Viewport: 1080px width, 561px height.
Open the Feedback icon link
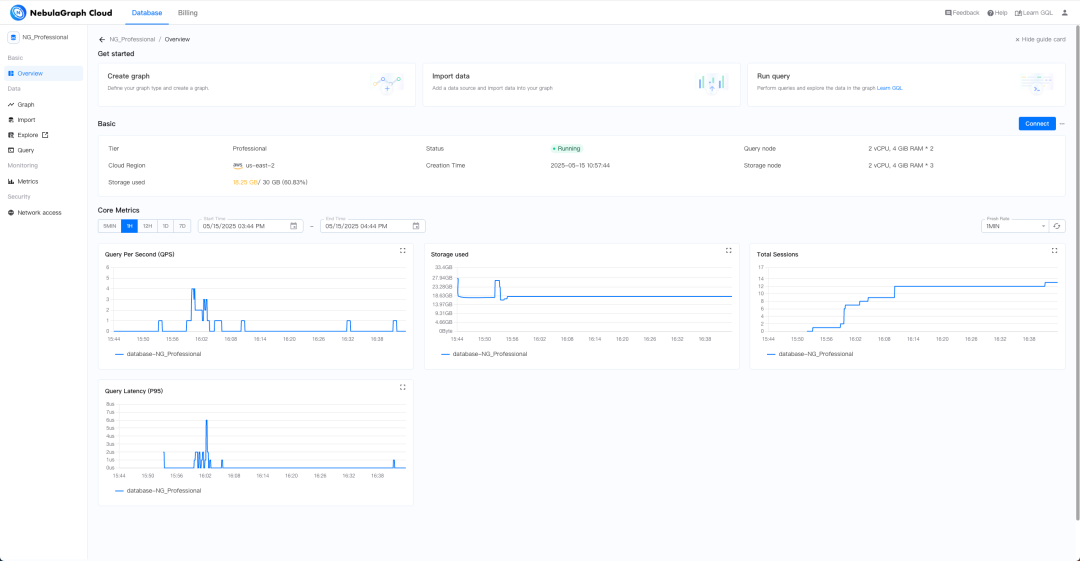pyautogui.click(x=948, y=13)
